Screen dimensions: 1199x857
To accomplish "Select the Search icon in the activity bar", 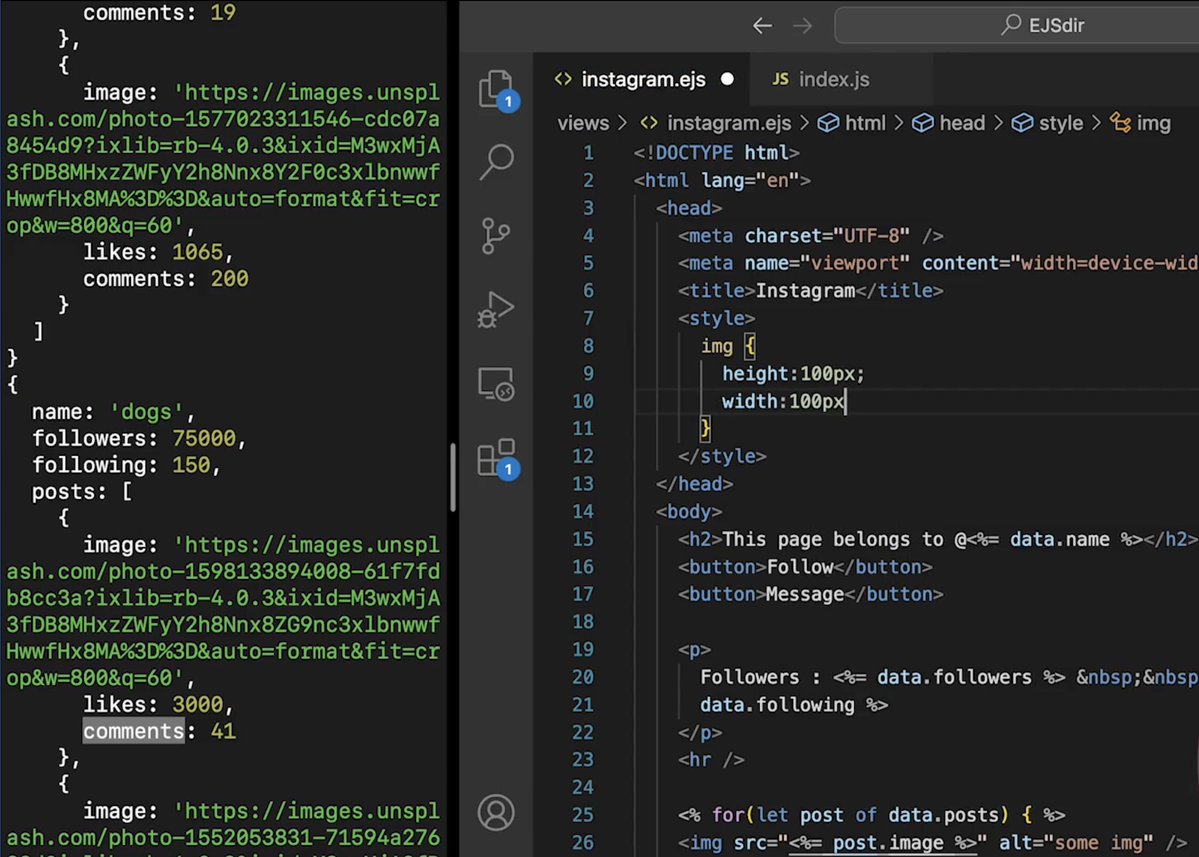I will coord(497,161).
